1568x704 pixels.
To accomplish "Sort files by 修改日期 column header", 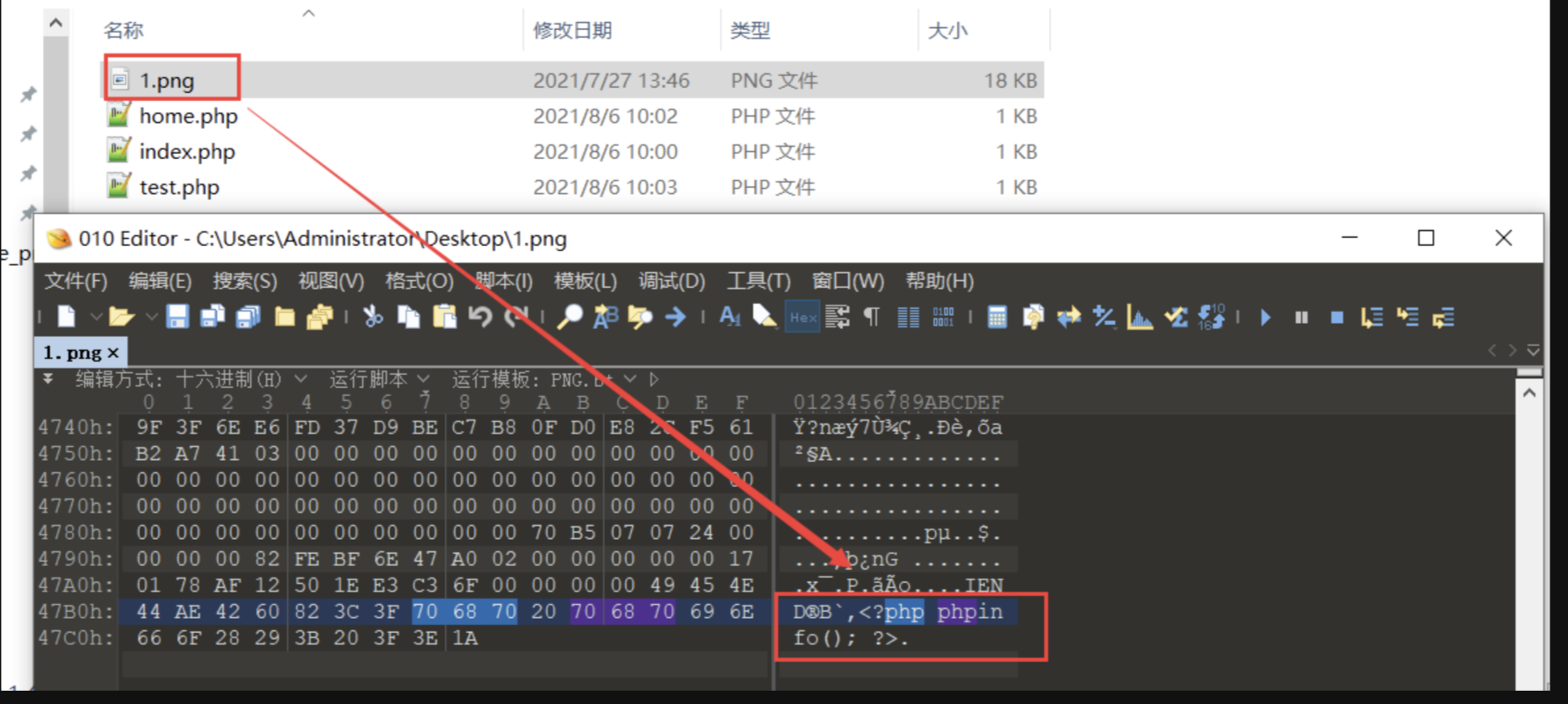I will tap(572, 31).
